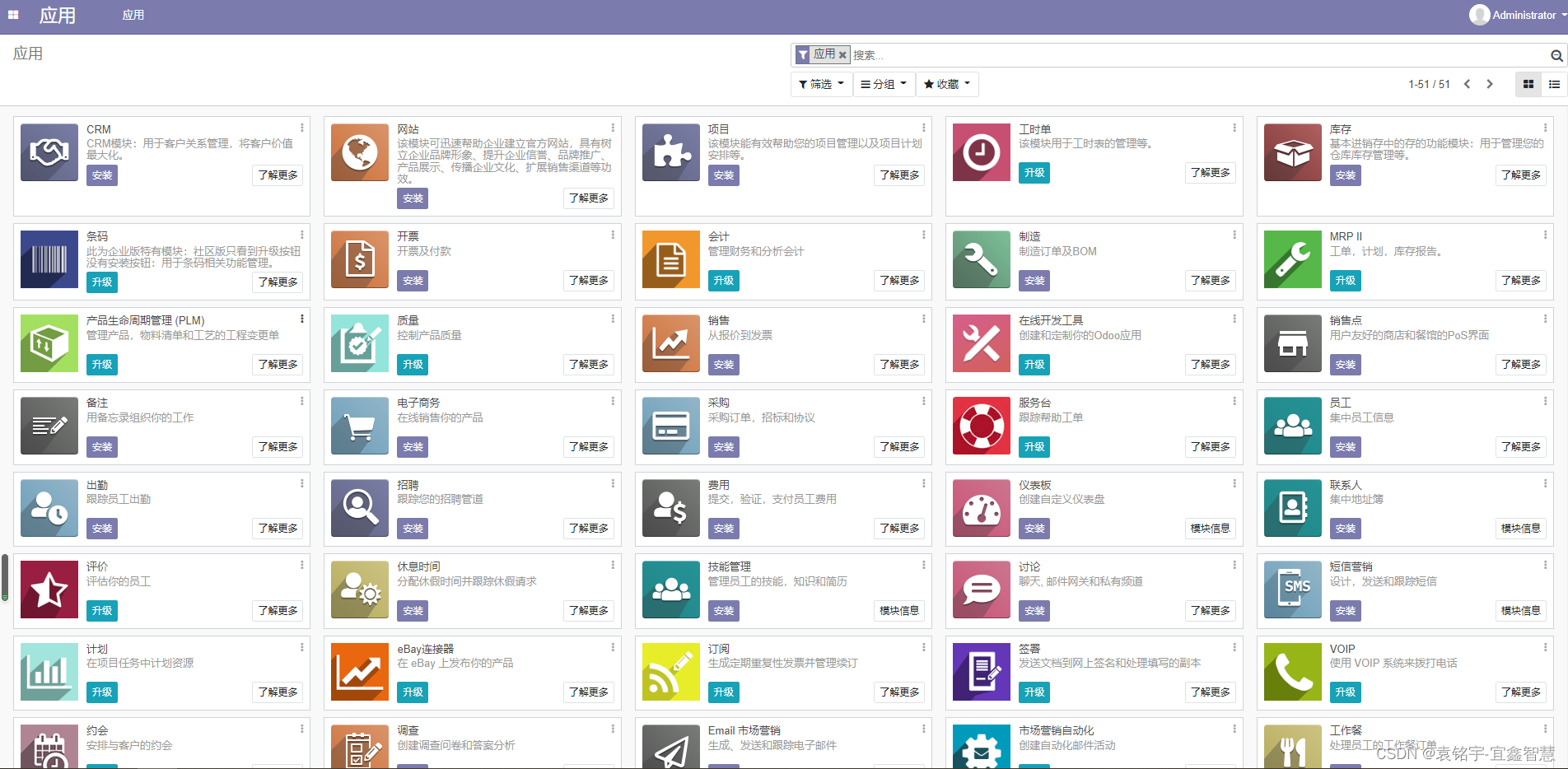The image size is (1568, 769).
Task: Click 安装 on the CRM card
Action: 101,175
